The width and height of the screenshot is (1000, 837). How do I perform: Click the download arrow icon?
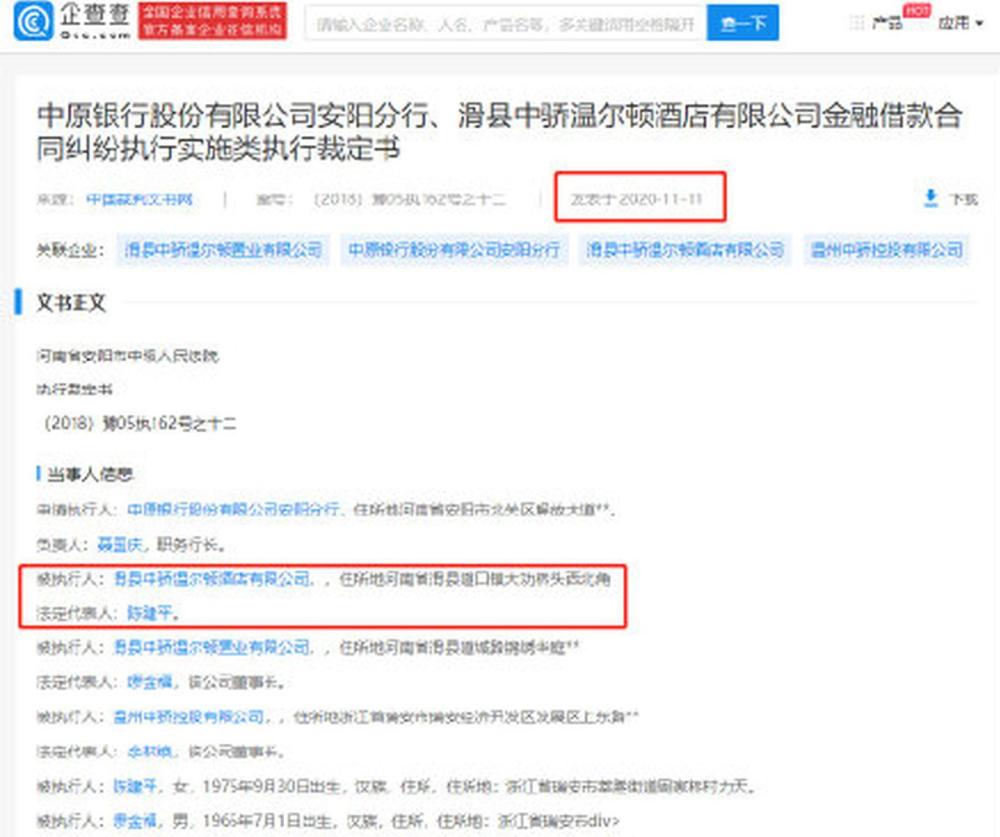[x=930, y=198]
